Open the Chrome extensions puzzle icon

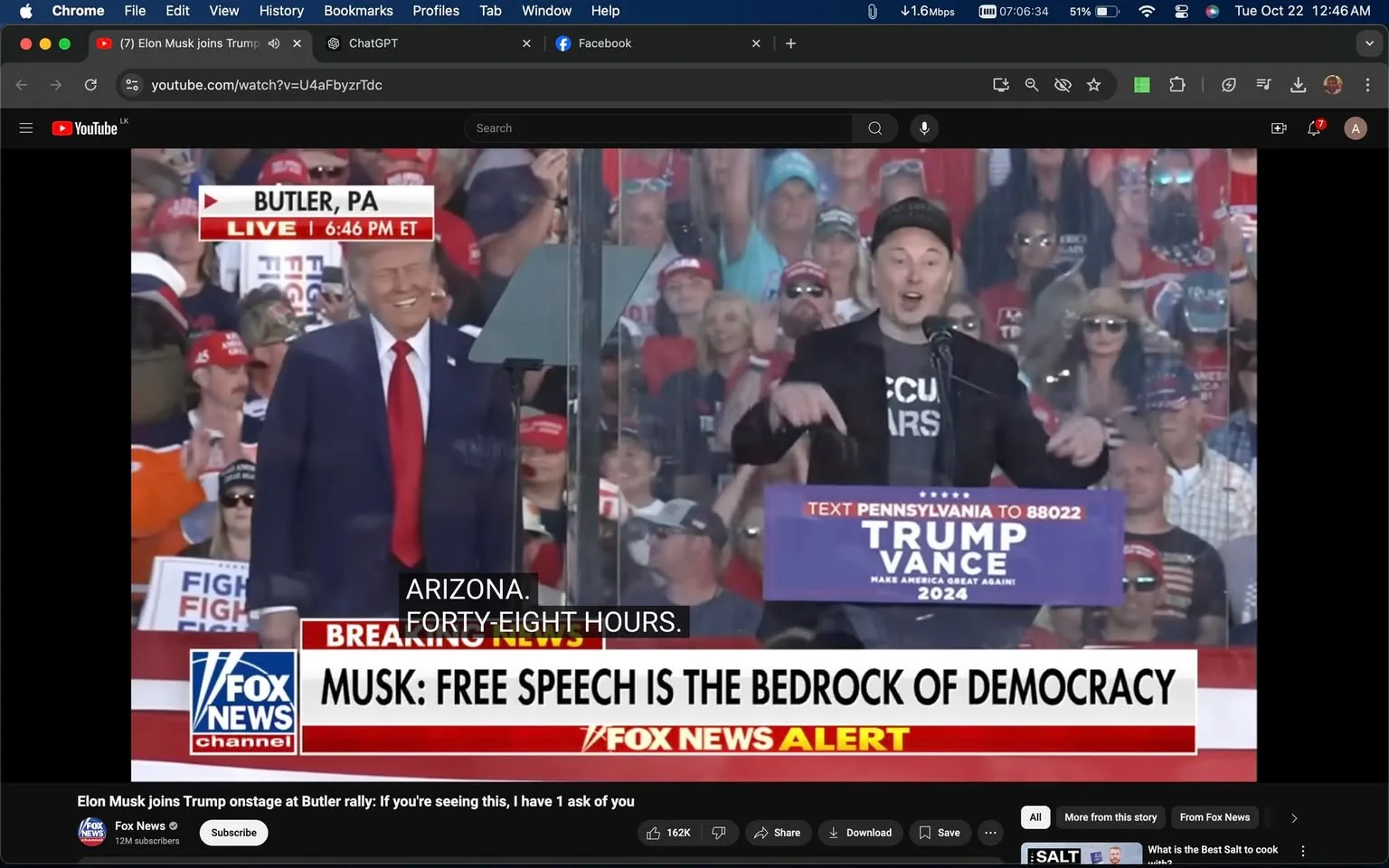click(x=1176, y=85)
